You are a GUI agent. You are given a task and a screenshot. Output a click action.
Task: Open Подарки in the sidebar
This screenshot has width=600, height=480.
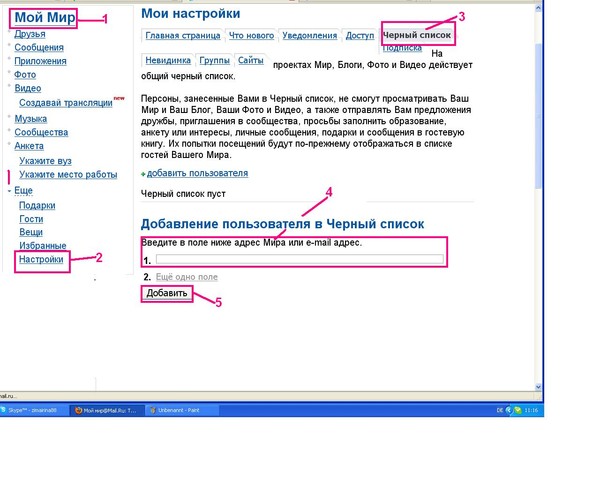click(37, 206)
